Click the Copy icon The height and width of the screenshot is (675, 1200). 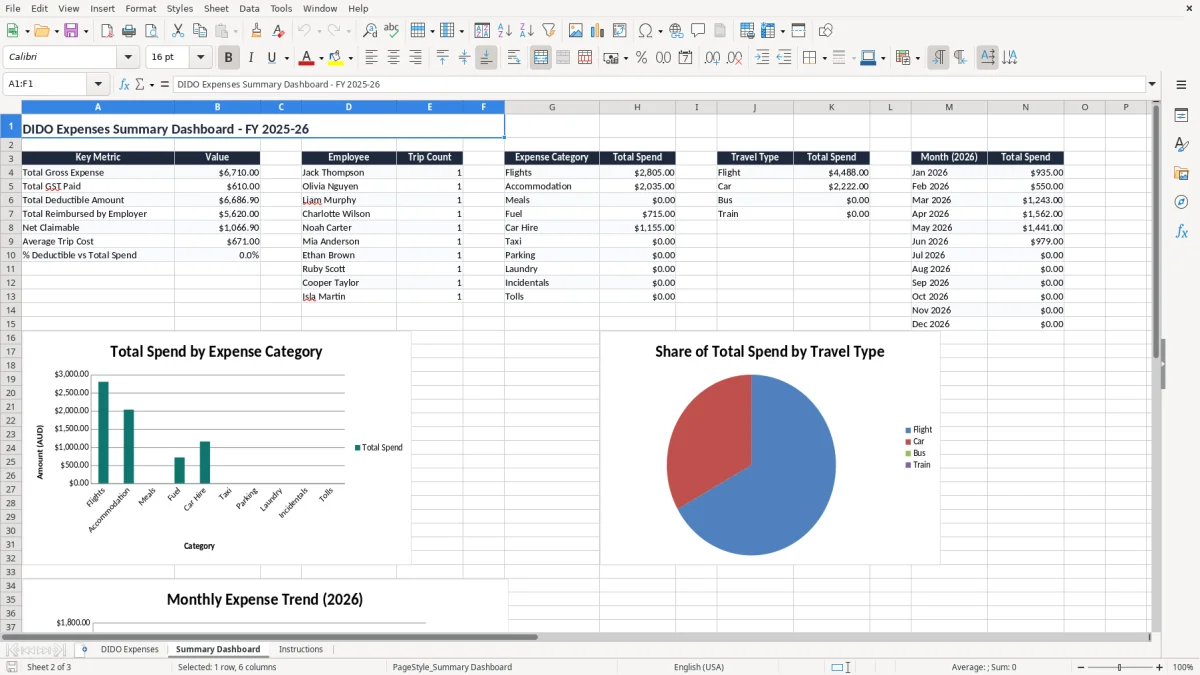click(x=200, y=31)
